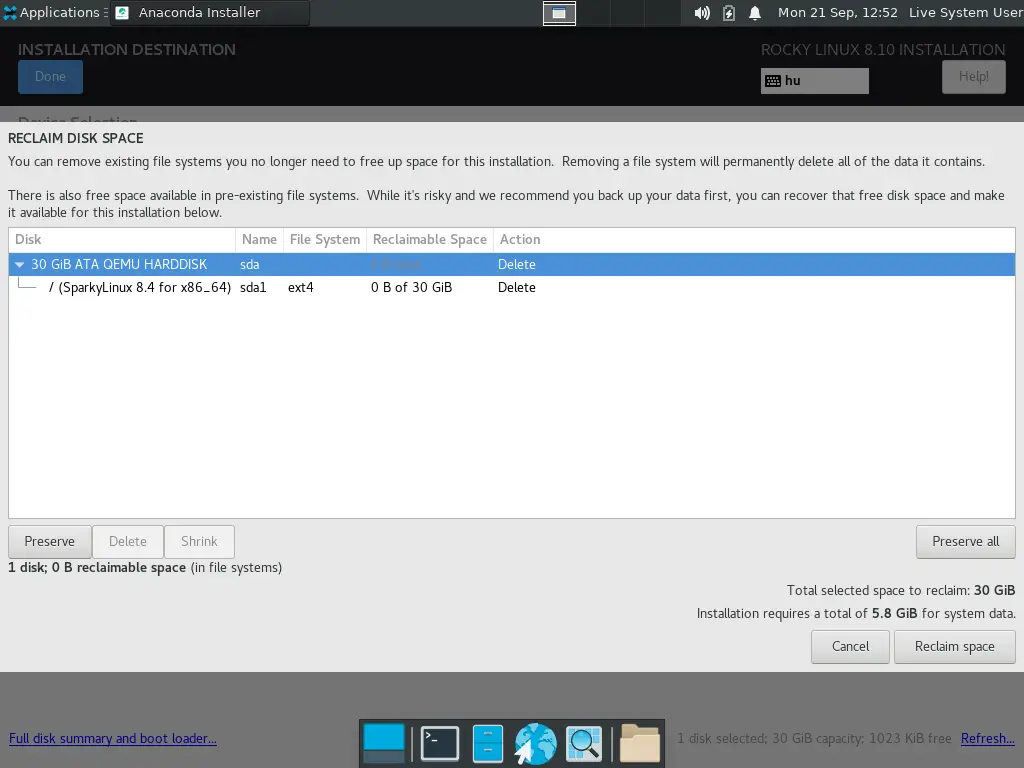
Task: Confirm with Reclaim space button
Action: 954,647
